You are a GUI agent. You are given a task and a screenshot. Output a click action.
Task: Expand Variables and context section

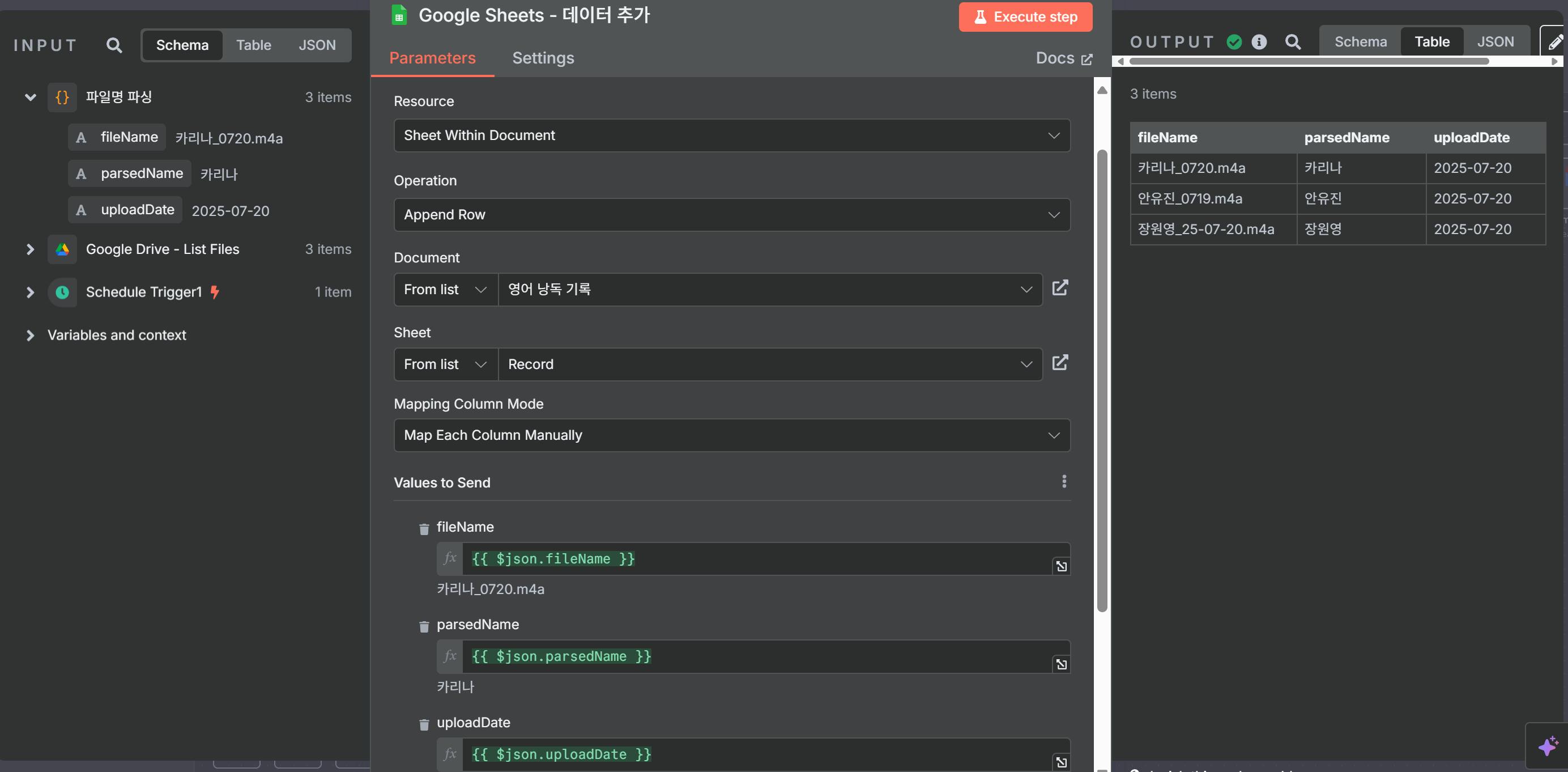[30, 336]
